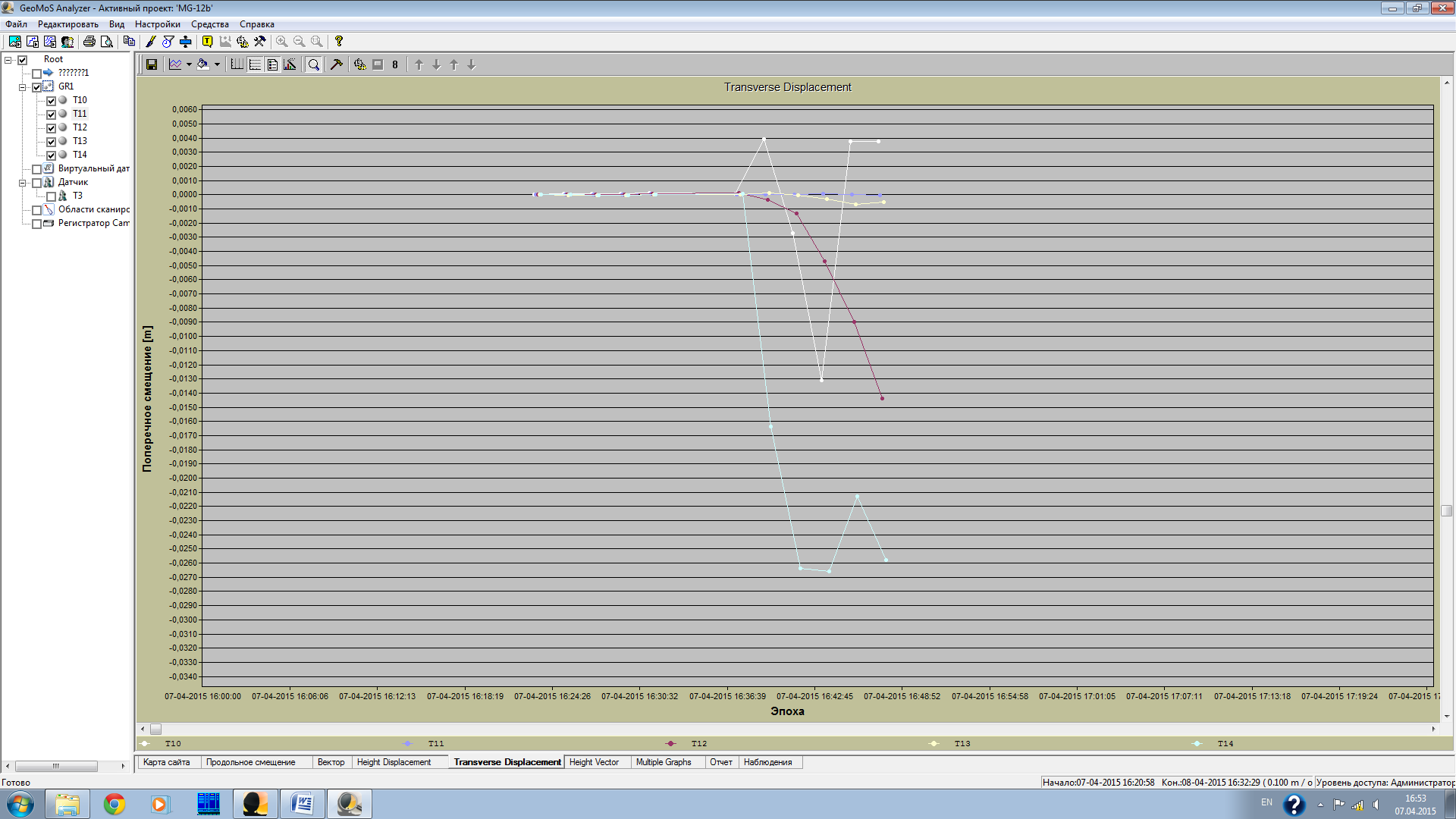Click the hammer icon in graph toolbar
The width and height of the screenshot is (1456, 819).
[x=337, y=64]
